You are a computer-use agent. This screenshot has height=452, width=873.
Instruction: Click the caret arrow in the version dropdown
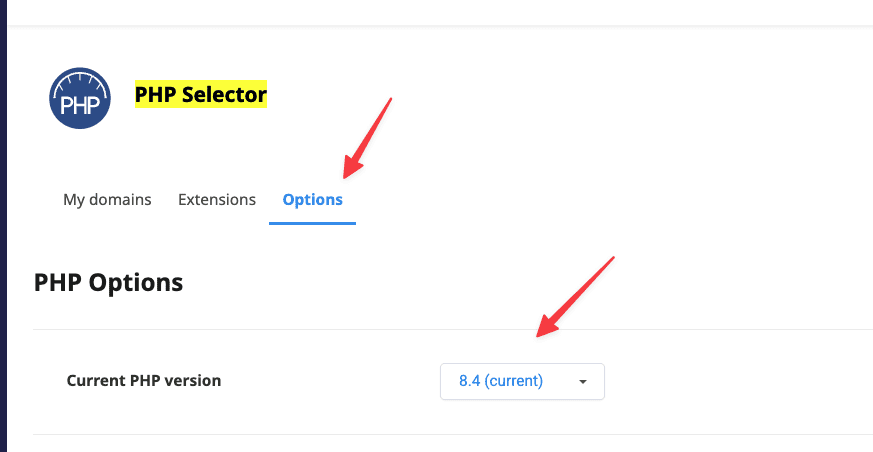(x=583, y=381)
